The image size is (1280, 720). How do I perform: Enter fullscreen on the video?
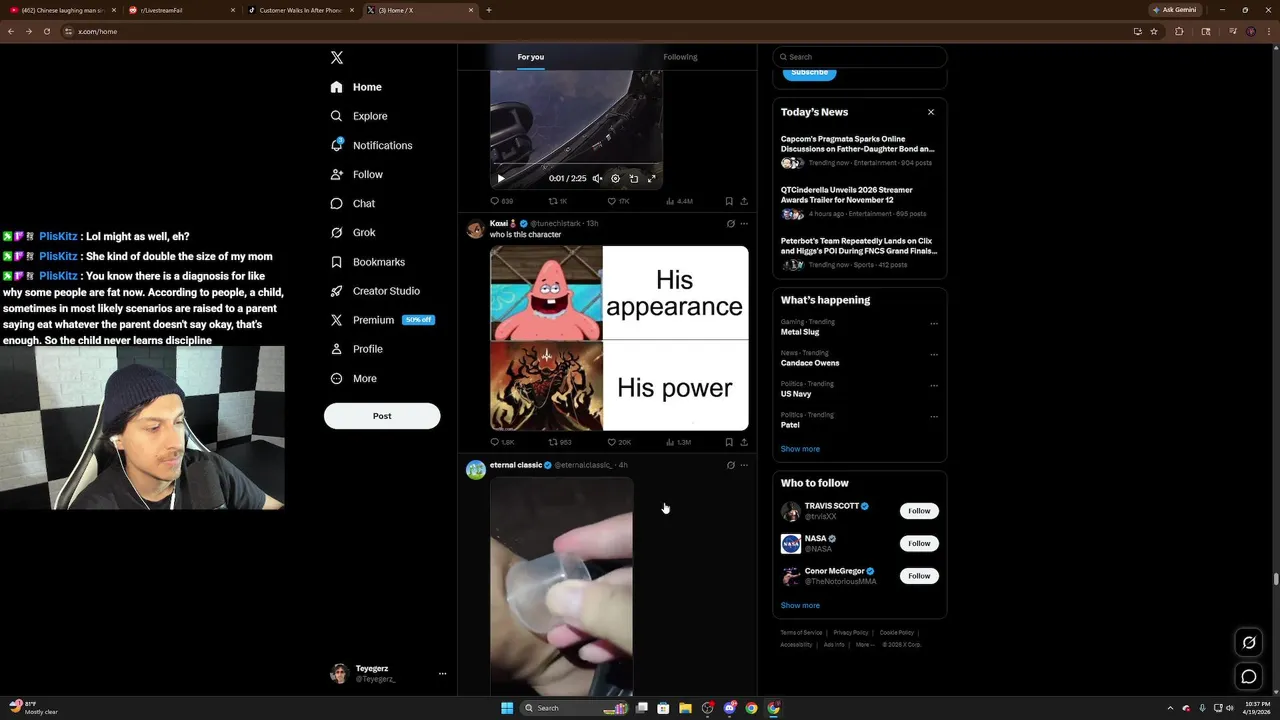[651, 178]
